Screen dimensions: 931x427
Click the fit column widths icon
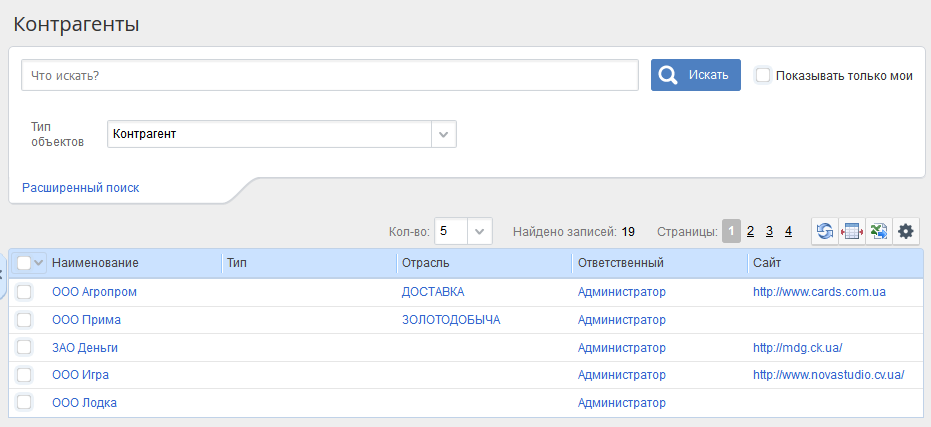[852, 231]
